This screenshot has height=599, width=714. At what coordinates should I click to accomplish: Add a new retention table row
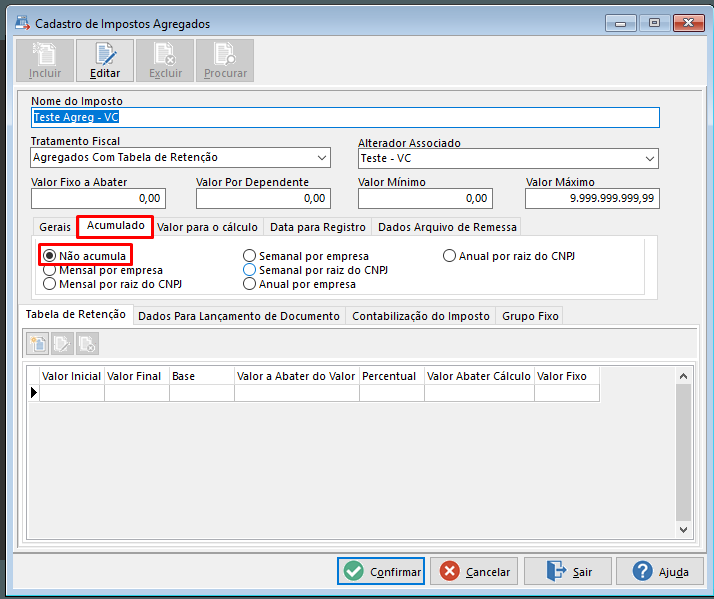pyautogui.click(x=37, y=343)
